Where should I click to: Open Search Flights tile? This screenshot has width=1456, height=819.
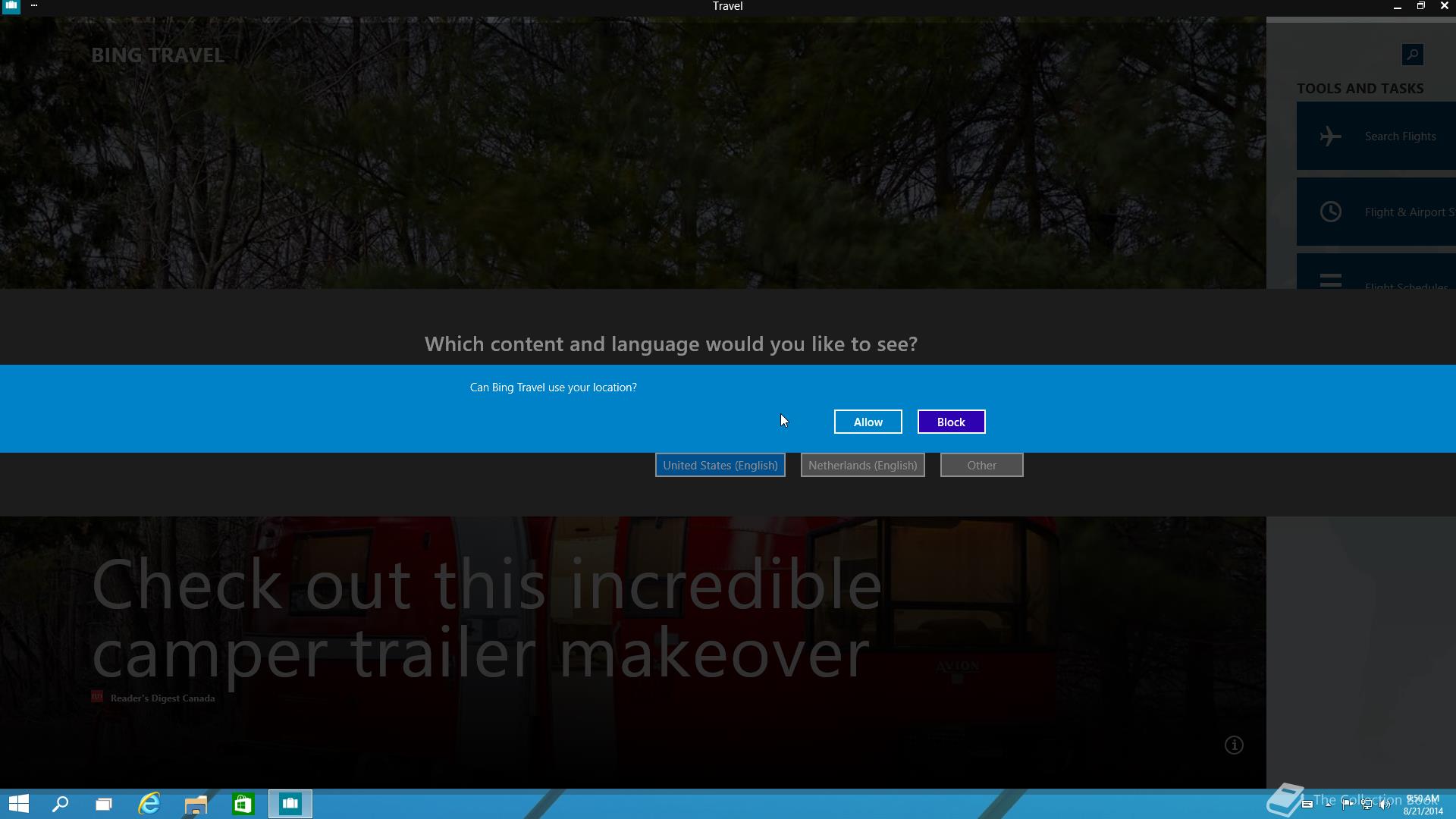(x=1376, y=136)
